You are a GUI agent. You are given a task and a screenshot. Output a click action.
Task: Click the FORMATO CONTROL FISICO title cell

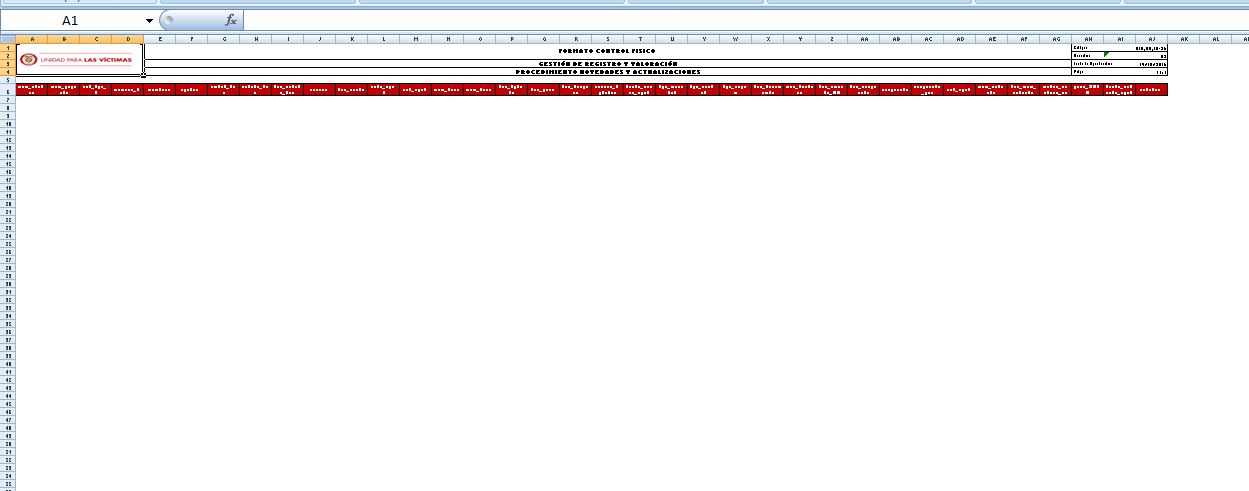[607, 51]
